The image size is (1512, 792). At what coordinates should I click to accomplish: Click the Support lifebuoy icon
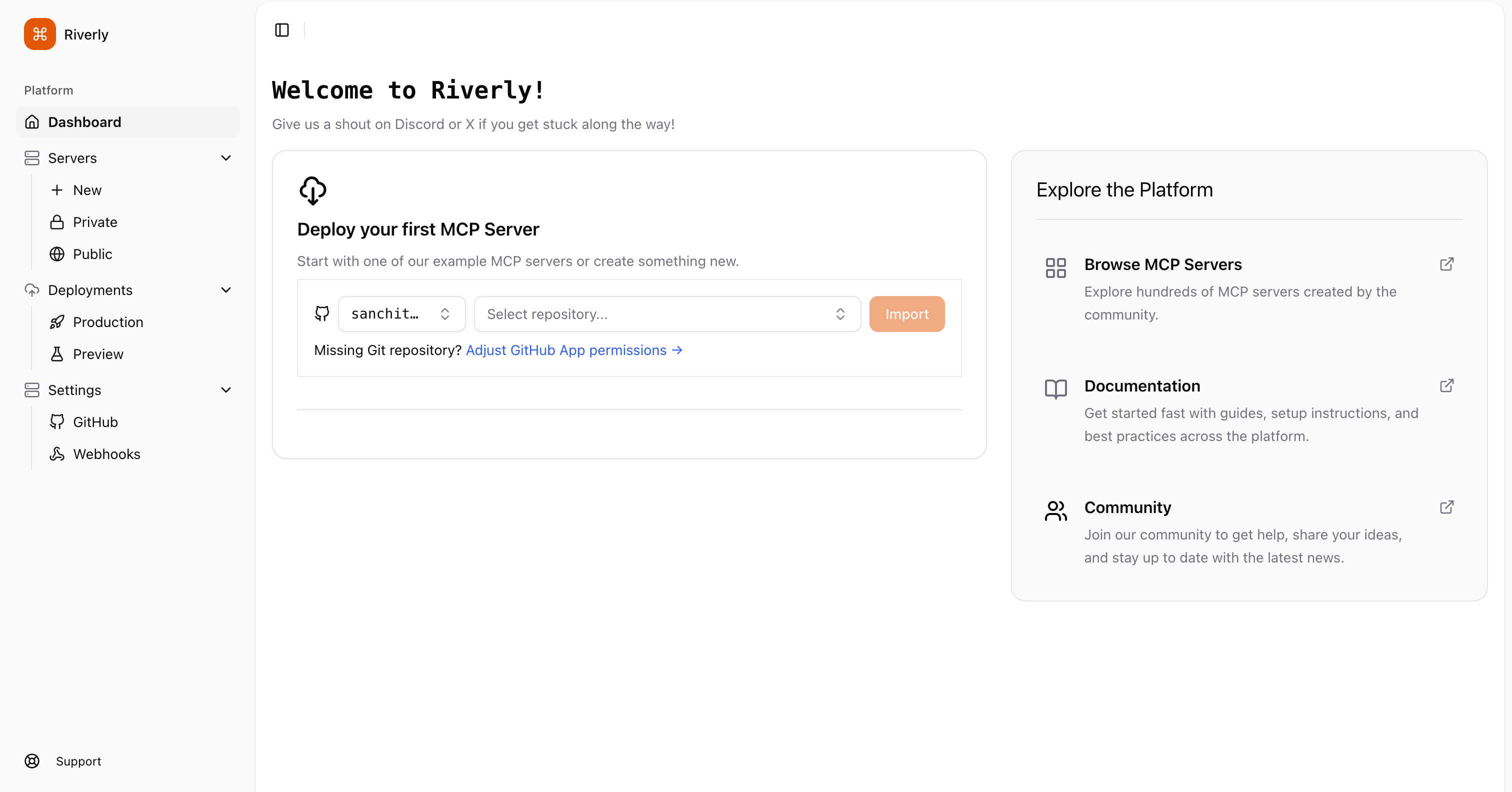32,761
